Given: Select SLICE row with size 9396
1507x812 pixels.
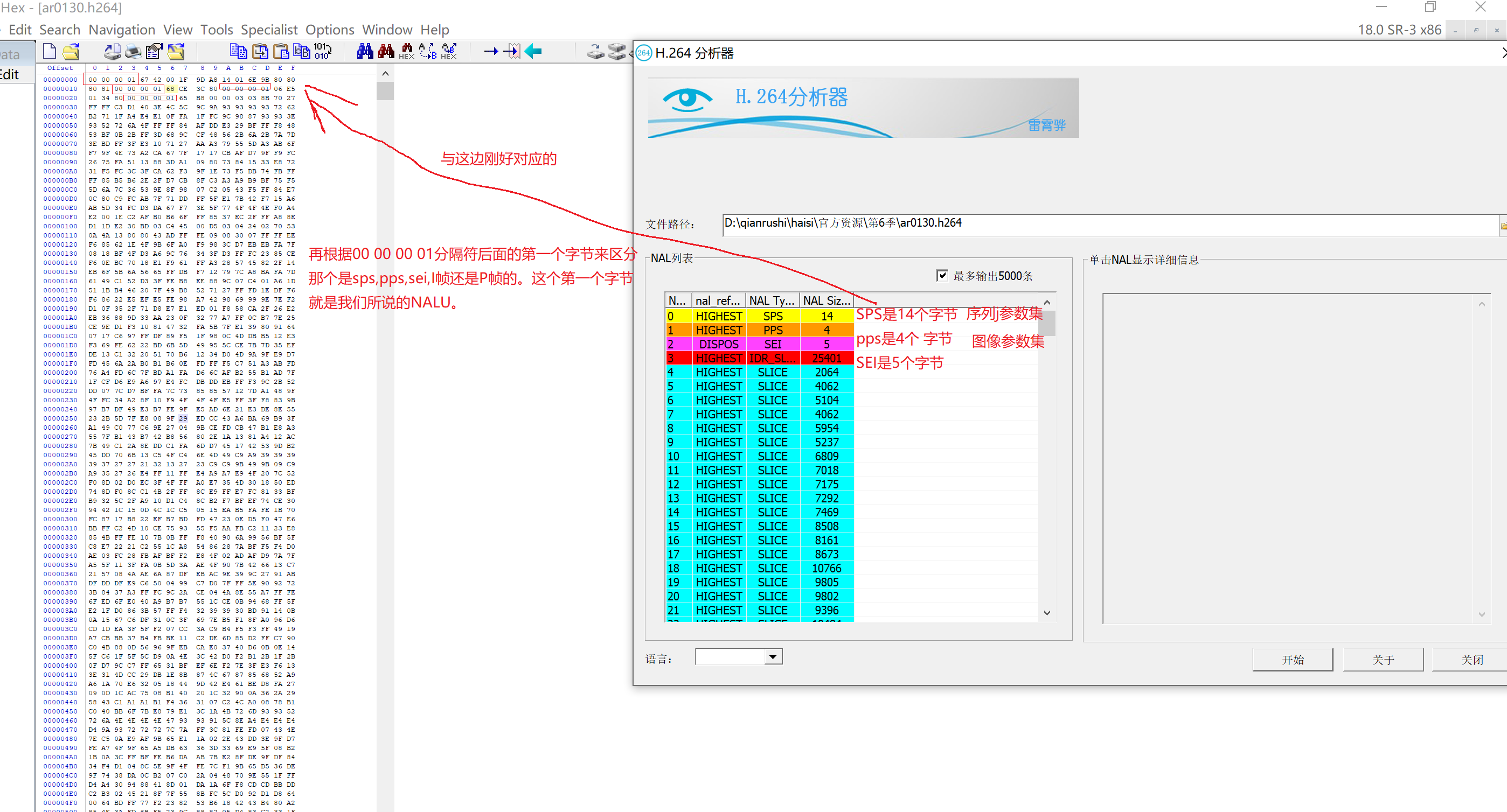Looking at the screenshot, I should point(759,610).
